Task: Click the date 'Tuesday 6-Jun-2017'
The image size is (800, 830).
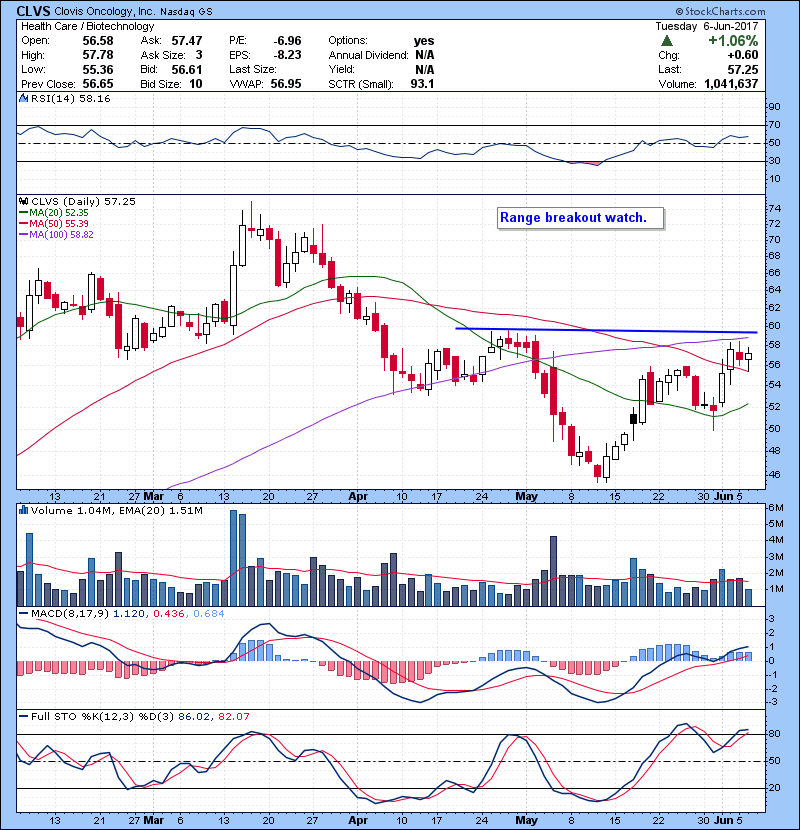Action: (706, 26)
